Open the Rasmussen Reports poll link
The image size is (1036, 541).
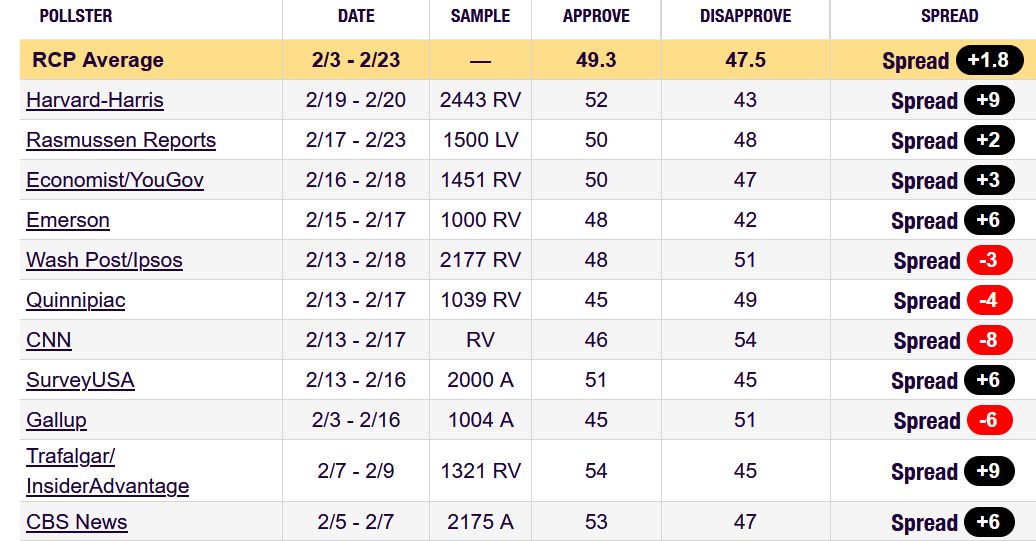[x=121, y=140]
